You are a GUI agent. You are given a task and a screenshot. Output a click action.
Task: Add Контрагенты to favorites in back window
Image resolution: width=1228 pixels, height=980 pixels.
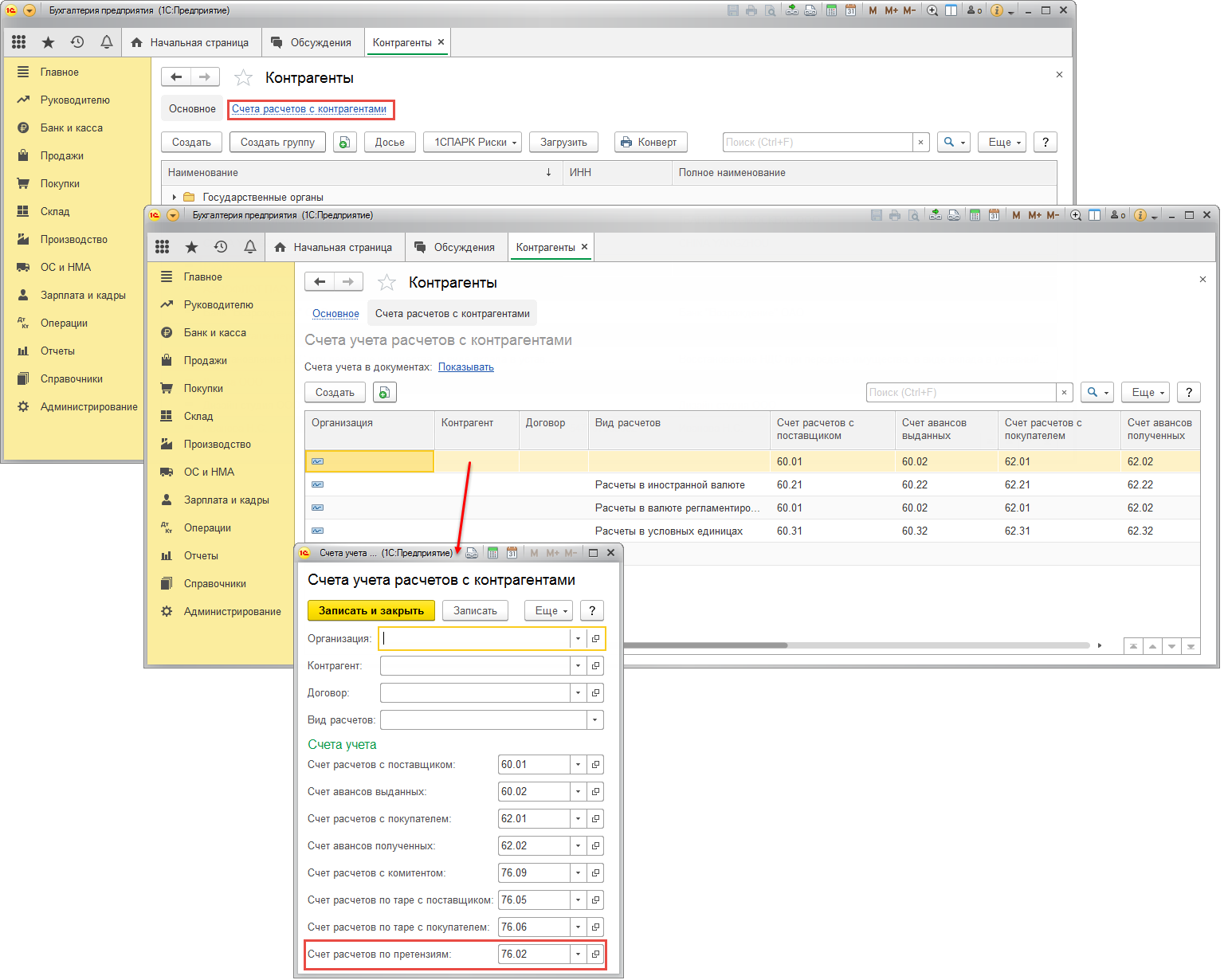tap(243, 77)
